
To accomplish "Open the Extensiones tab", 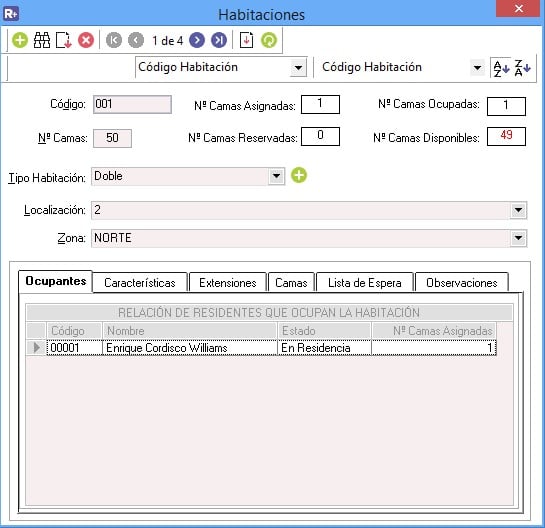I will tap(228, 283).
